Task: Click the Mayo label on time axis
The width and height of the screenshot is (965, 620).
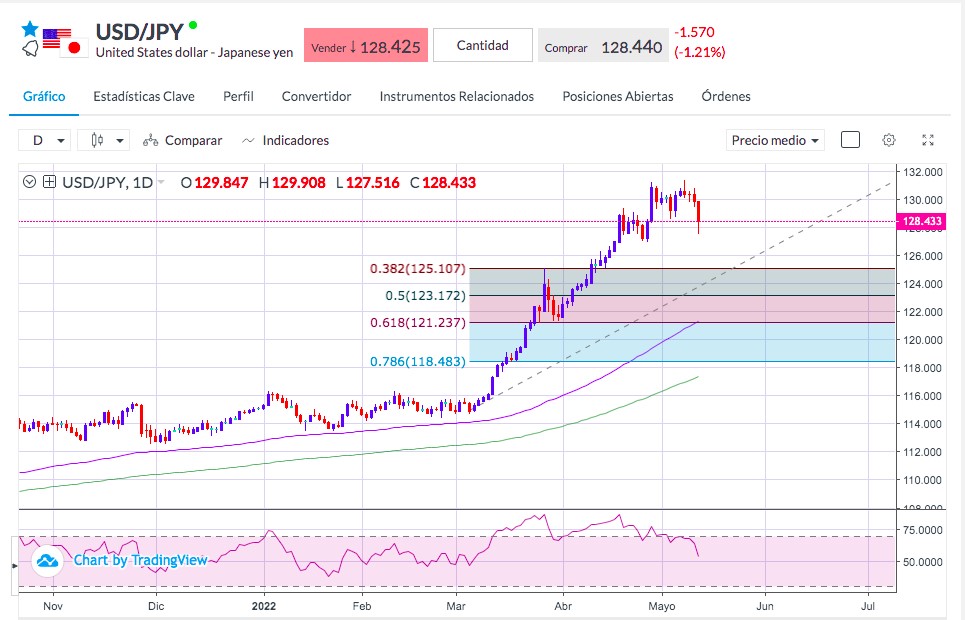Action: pos(662,606)
